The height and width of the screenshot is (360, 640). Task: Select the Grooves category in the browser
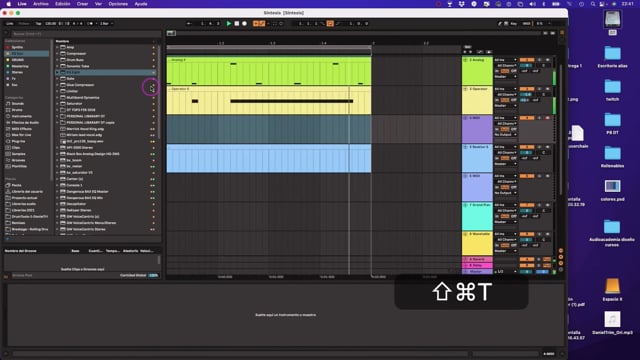coord(18,160)
